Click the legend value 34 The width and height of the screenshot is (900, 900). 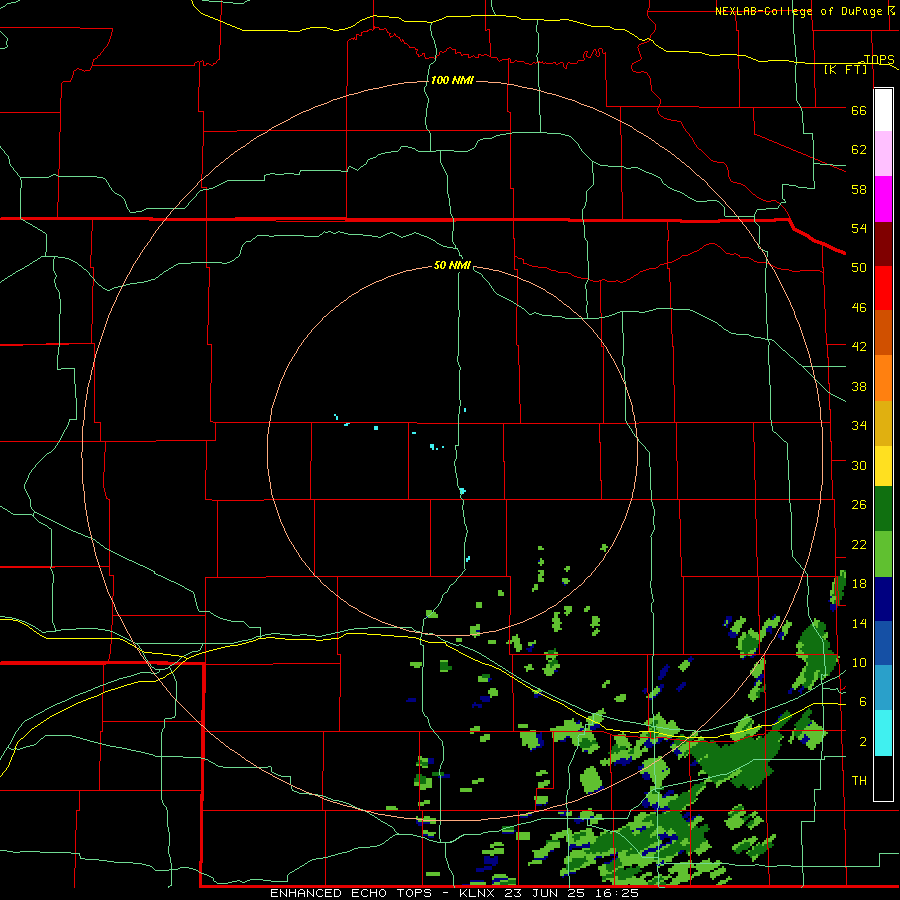[x=859, y=425]
